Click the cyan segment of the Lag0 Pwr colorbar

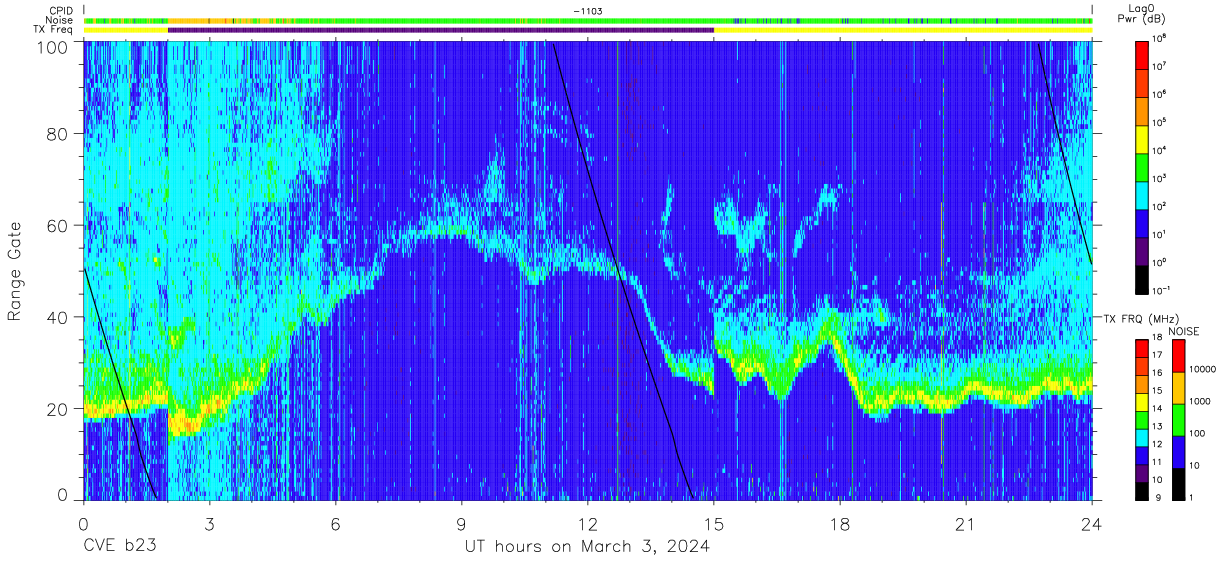click(1142, 195)
